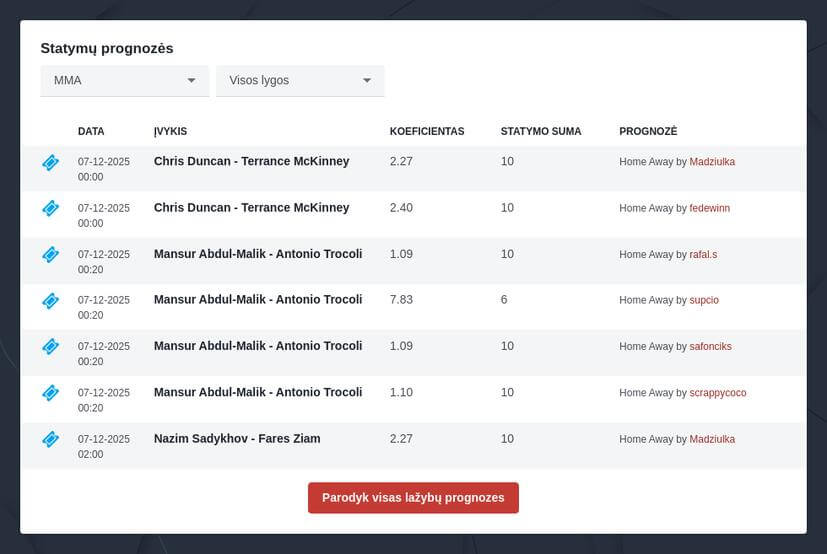
Task: Expand the Visos lygos league dropdown
Action: (300, 80)
